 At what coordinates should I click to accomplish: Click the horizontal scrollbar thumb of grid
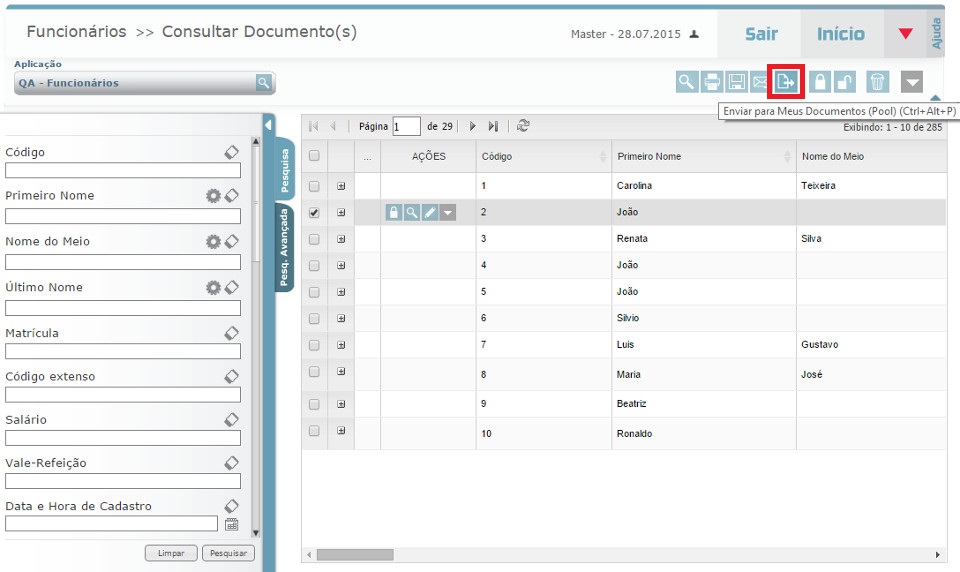(354, 555)
